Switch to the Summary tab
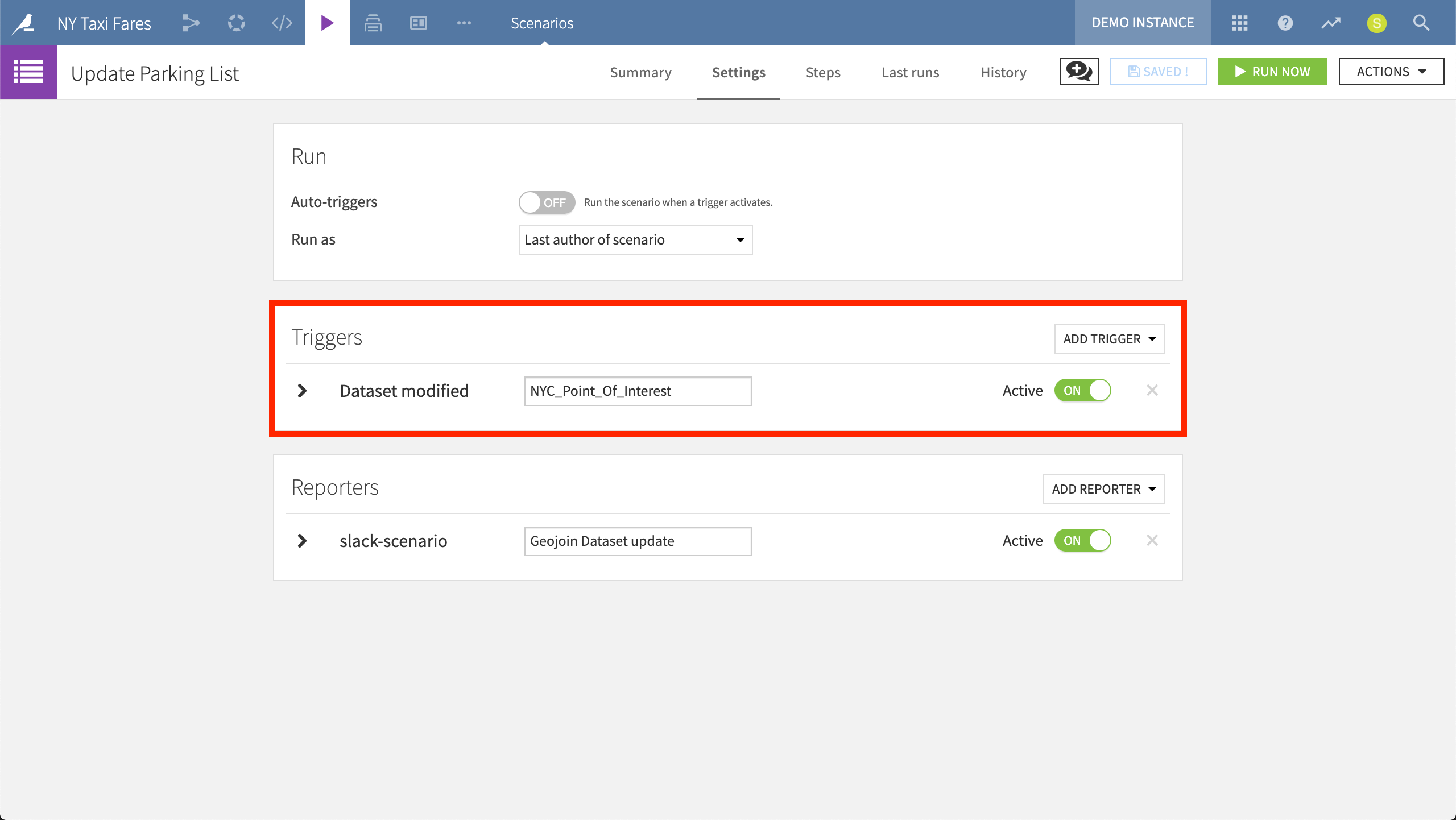The image size is (1456, 820). coord(640,72)
